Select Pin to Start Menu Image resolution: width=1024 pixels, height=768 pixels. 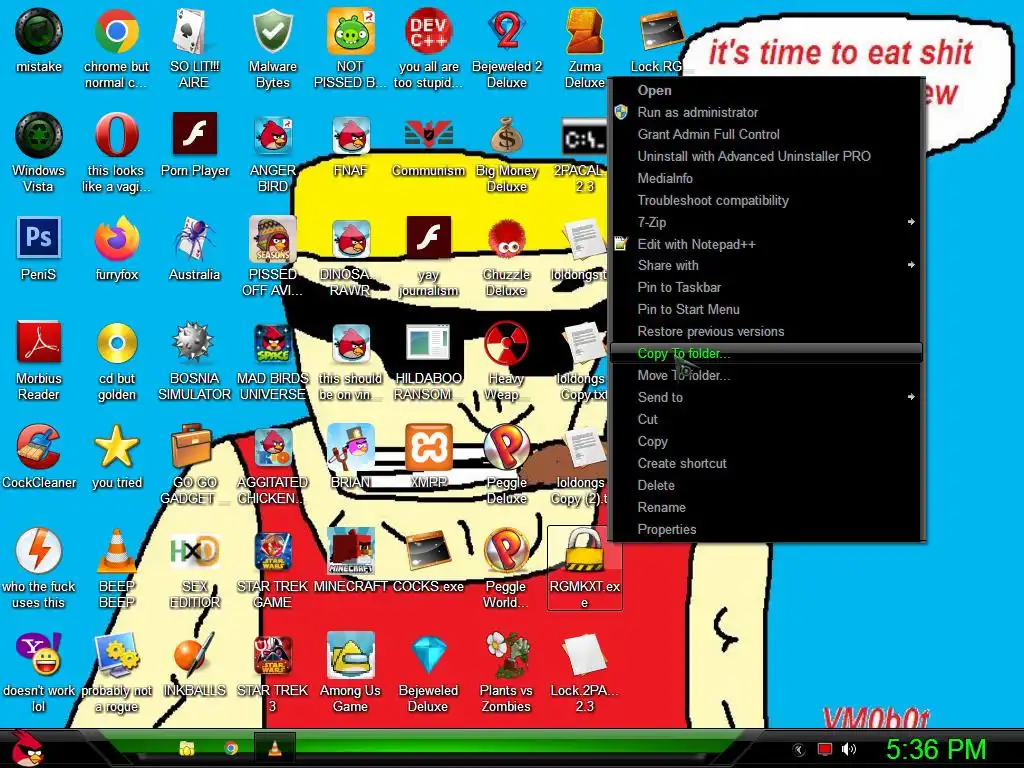[x=767, y=310]
